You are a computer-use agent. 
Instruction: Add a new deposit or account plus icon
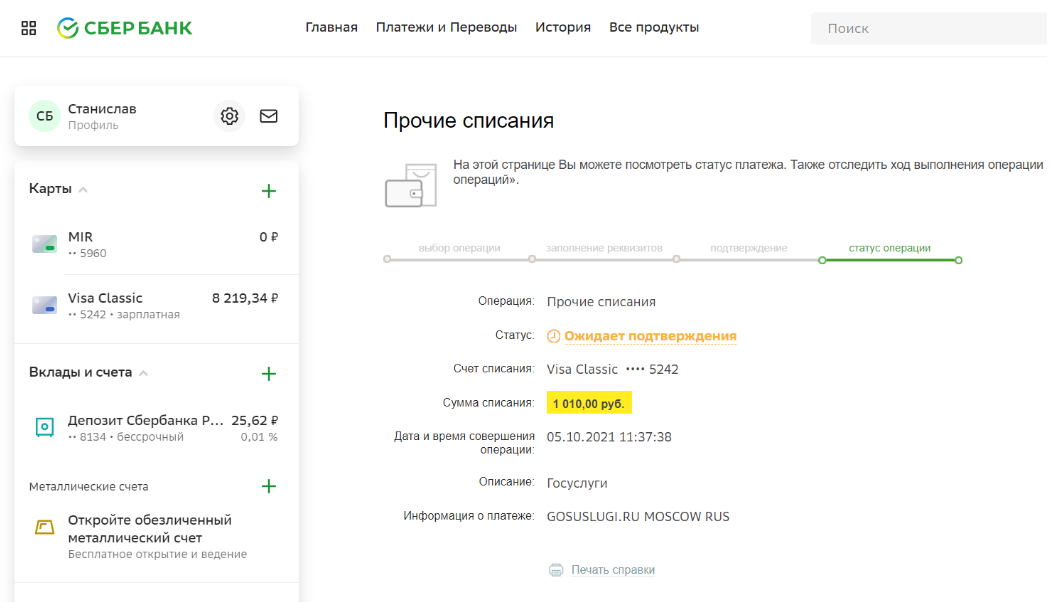point(268,374)
